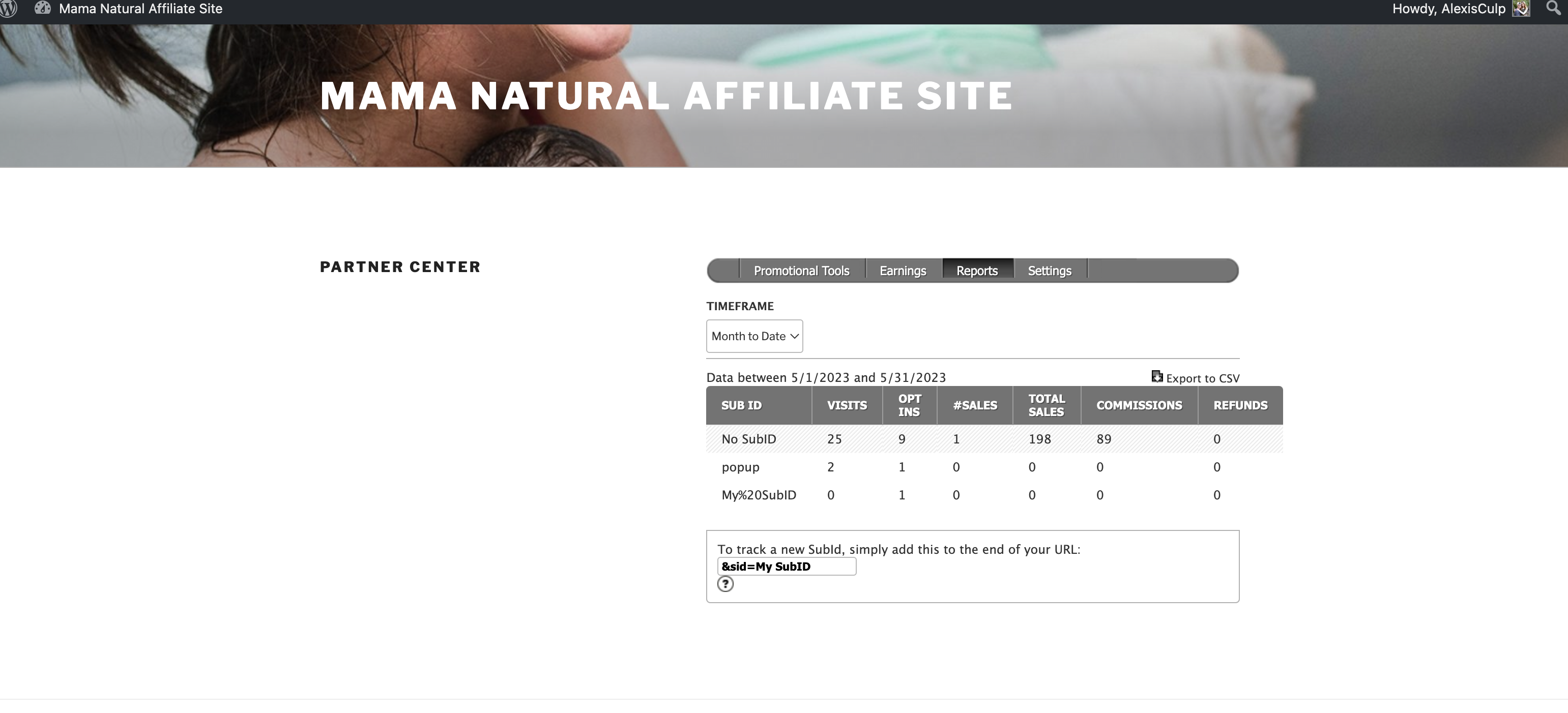This screenshot has height=713, width=1568.
Task: Click the Data between 5/1/2023 and 5/31/2023 text
Action: coord(826,378)
